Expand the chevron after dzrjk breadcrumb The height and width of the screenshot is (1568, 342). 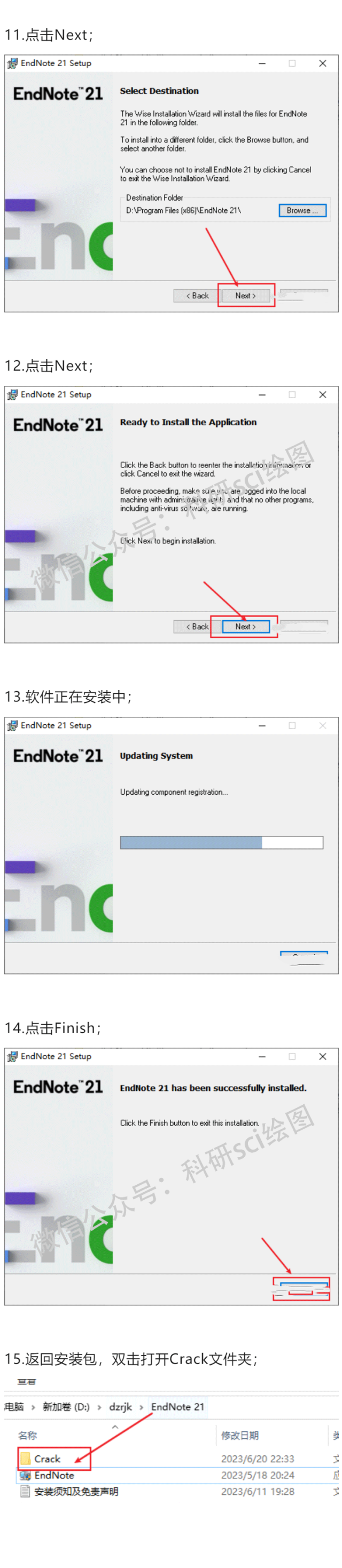[x=142, y=1407]
